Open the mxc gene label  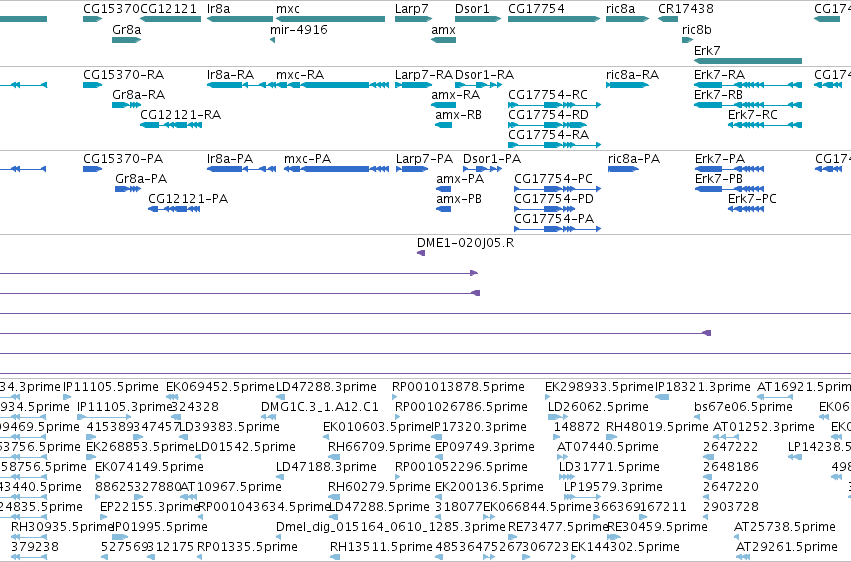(288, 9)
